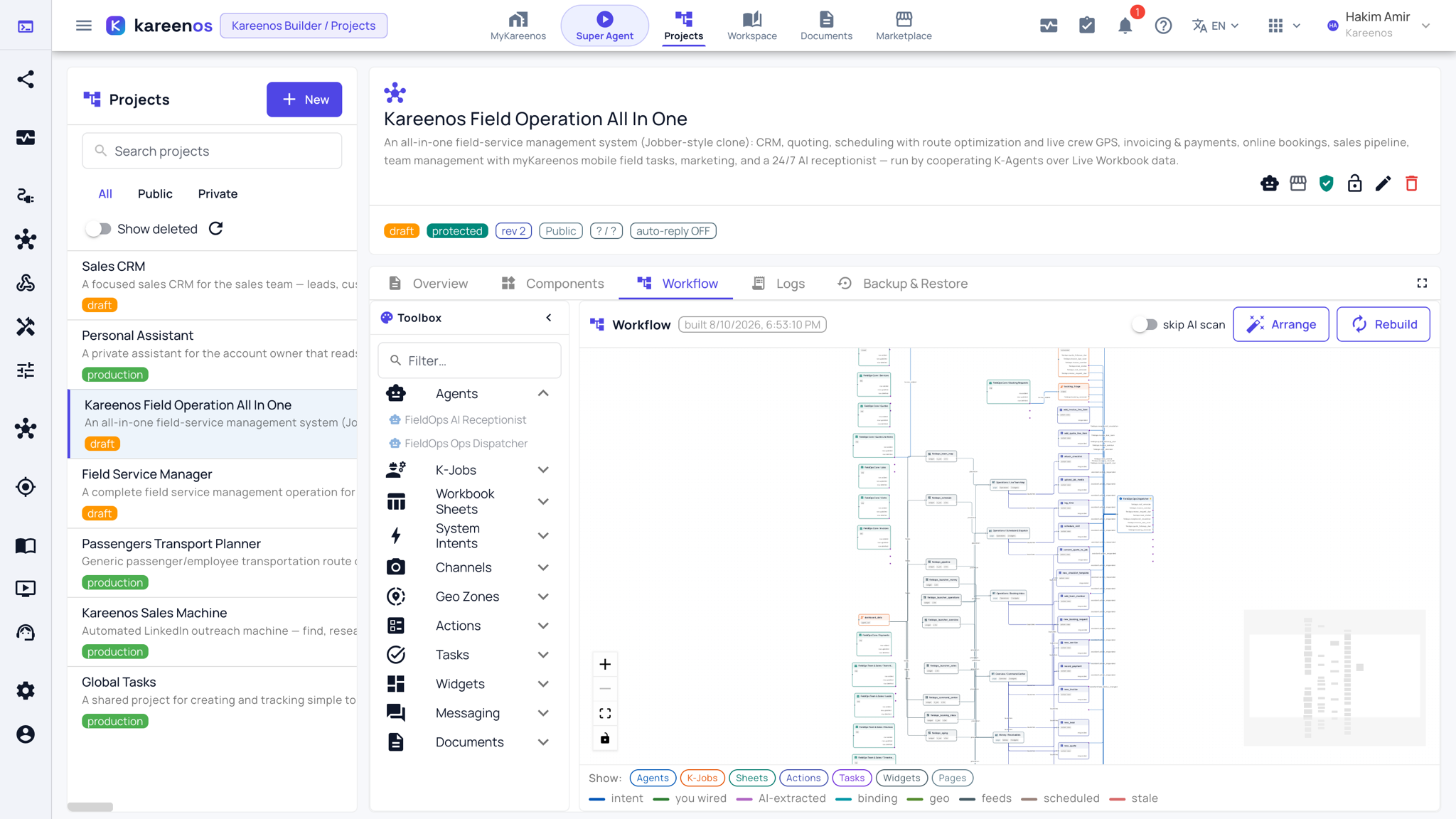Screen dimensions: 1456x819
Task: Open the tools (wrench and hammer) sidebar icon
Action: pos(26,326)
